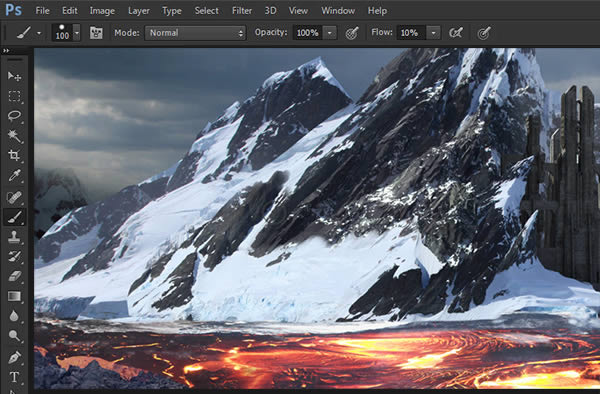600x394 pixels.
Task: Open the View menu
Action: [x=298, y=11]
